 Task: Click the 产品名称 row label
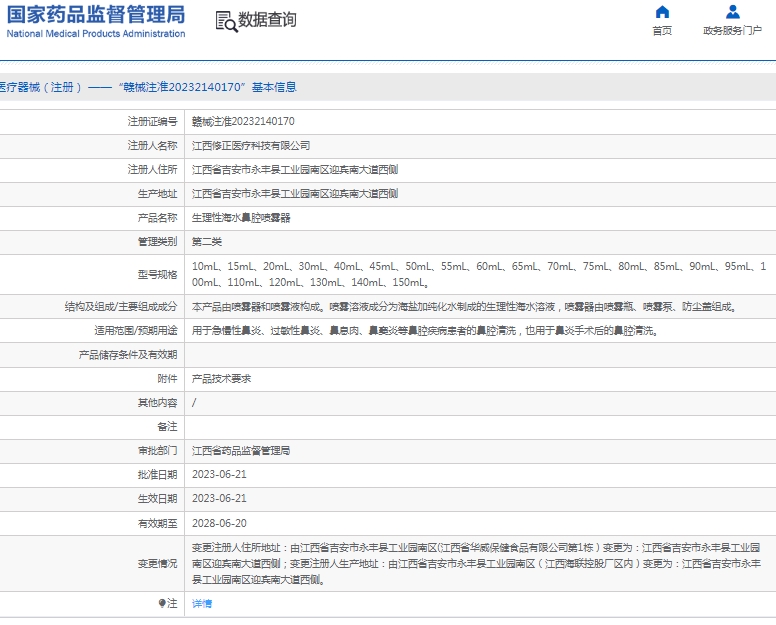click(x=157, y=218)
